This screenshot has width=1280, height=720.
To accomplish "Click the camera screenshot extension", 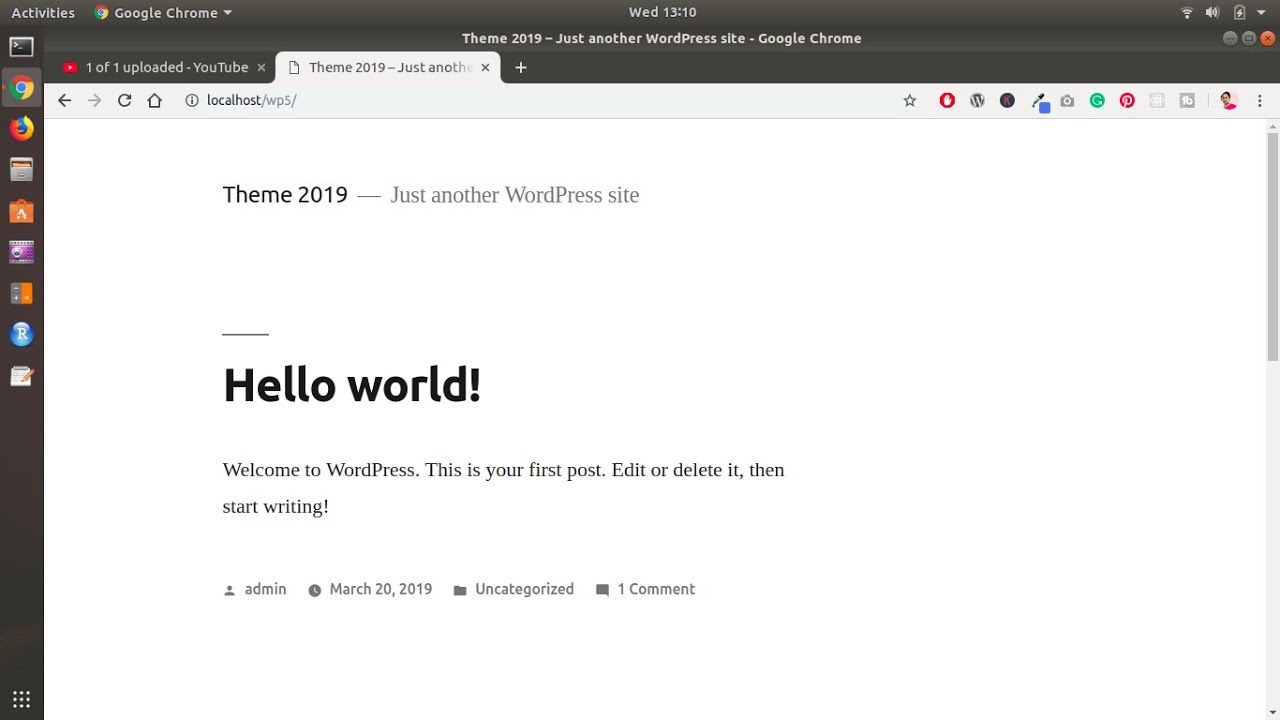I will (1067, 100).
